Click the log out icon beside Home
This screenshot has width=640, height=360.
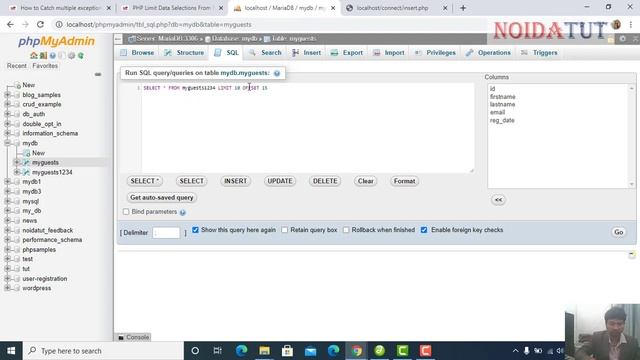tap(43, 55)
